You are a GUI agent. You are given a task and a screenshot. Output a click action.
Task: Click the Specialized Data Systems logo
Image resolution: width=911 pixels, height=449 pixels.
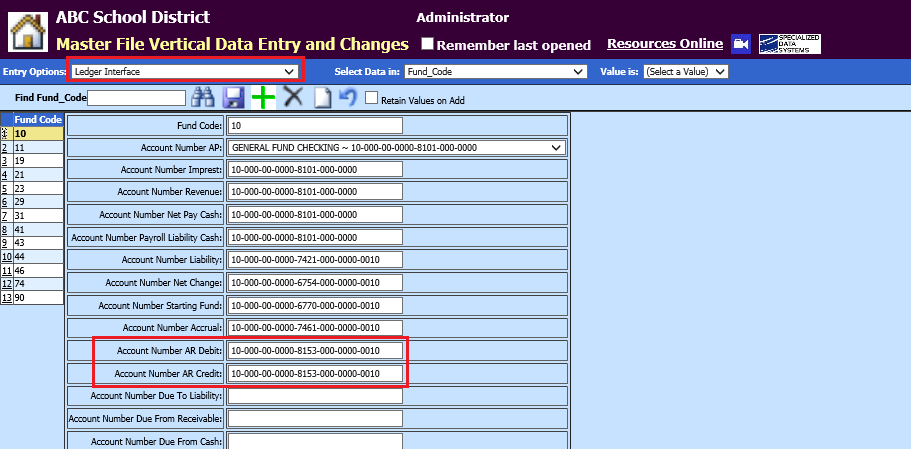point(789,43)
